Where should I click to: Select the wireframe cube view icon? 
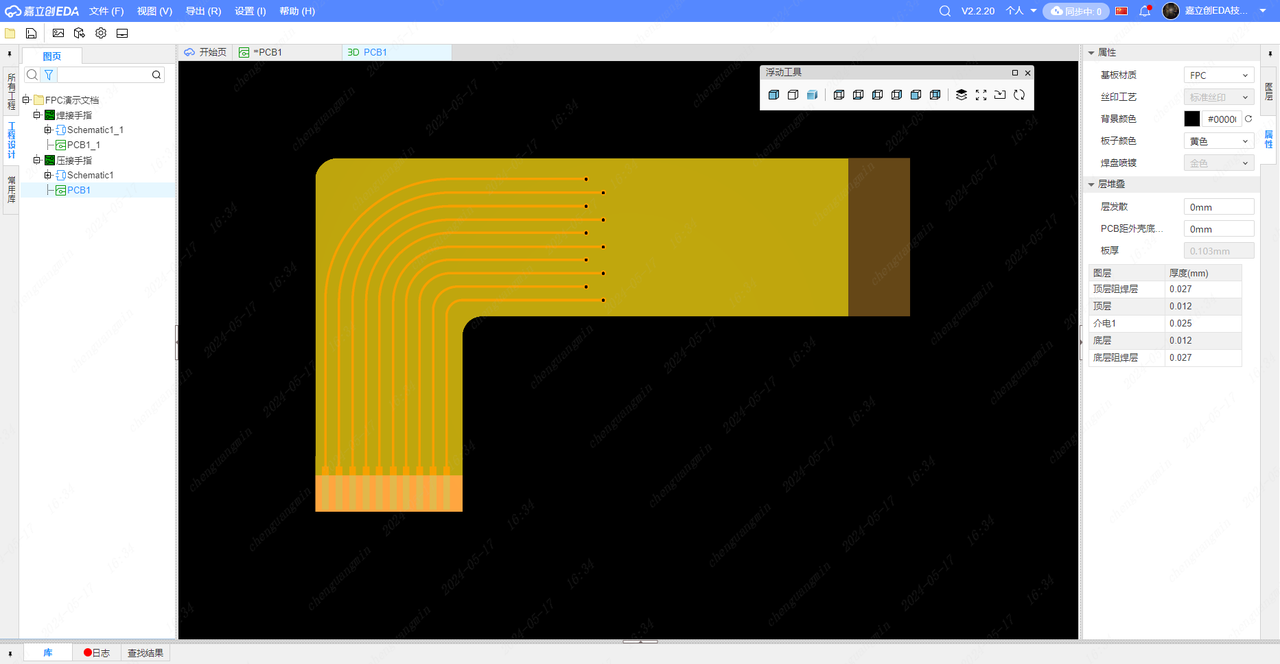coord(793,95)
